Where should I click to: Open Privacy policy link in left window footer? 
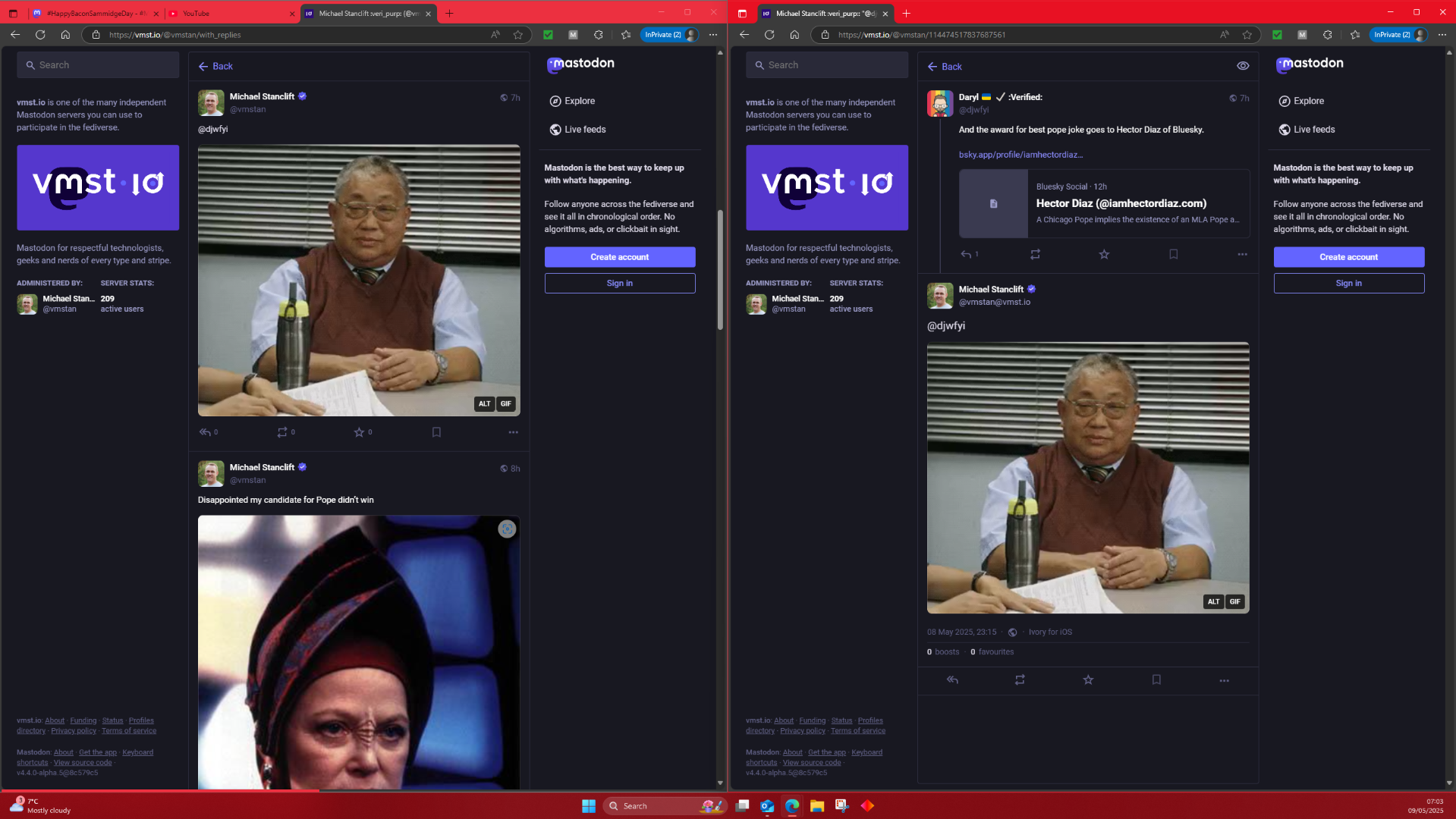coord(74,731)
